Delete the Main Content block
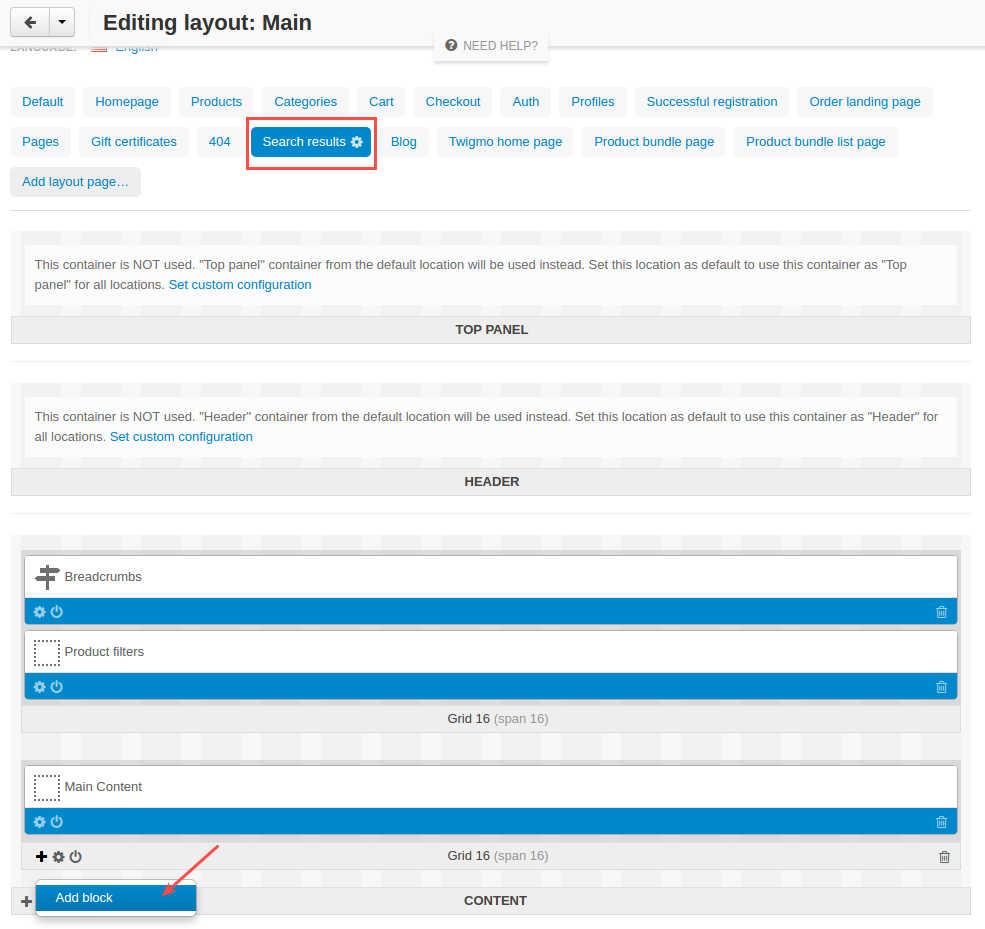 (941, 822)
